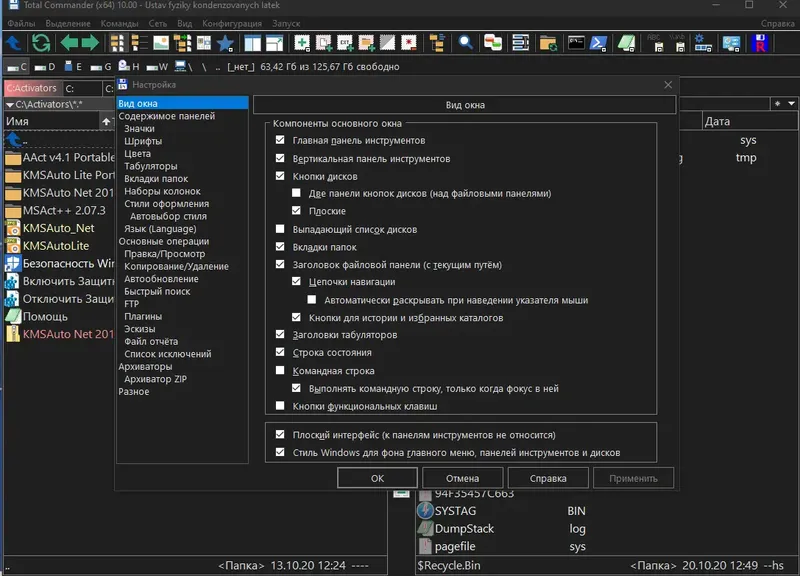Uncheck Главная панель инструментов checkbox
This screenshot has width=800, height=576.
click(x=280, y=141)
